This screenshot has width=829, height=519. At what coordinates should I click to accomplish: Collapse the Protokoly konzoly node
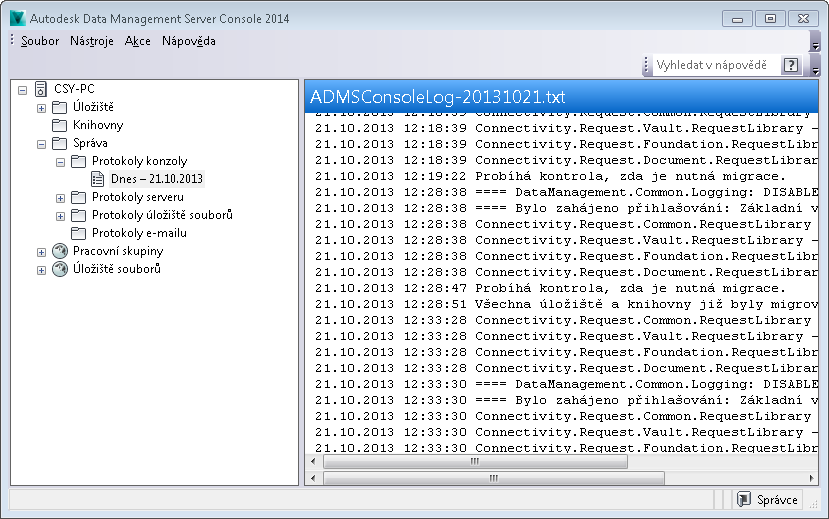[60, 162]
